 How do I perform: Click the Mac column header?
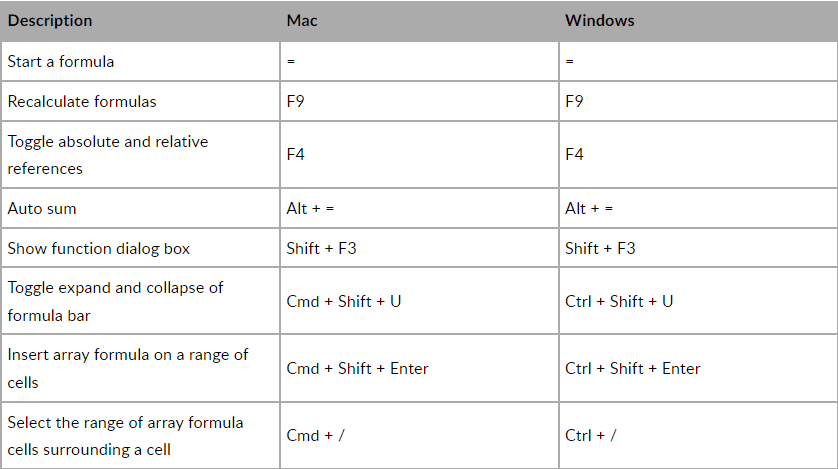302,20
